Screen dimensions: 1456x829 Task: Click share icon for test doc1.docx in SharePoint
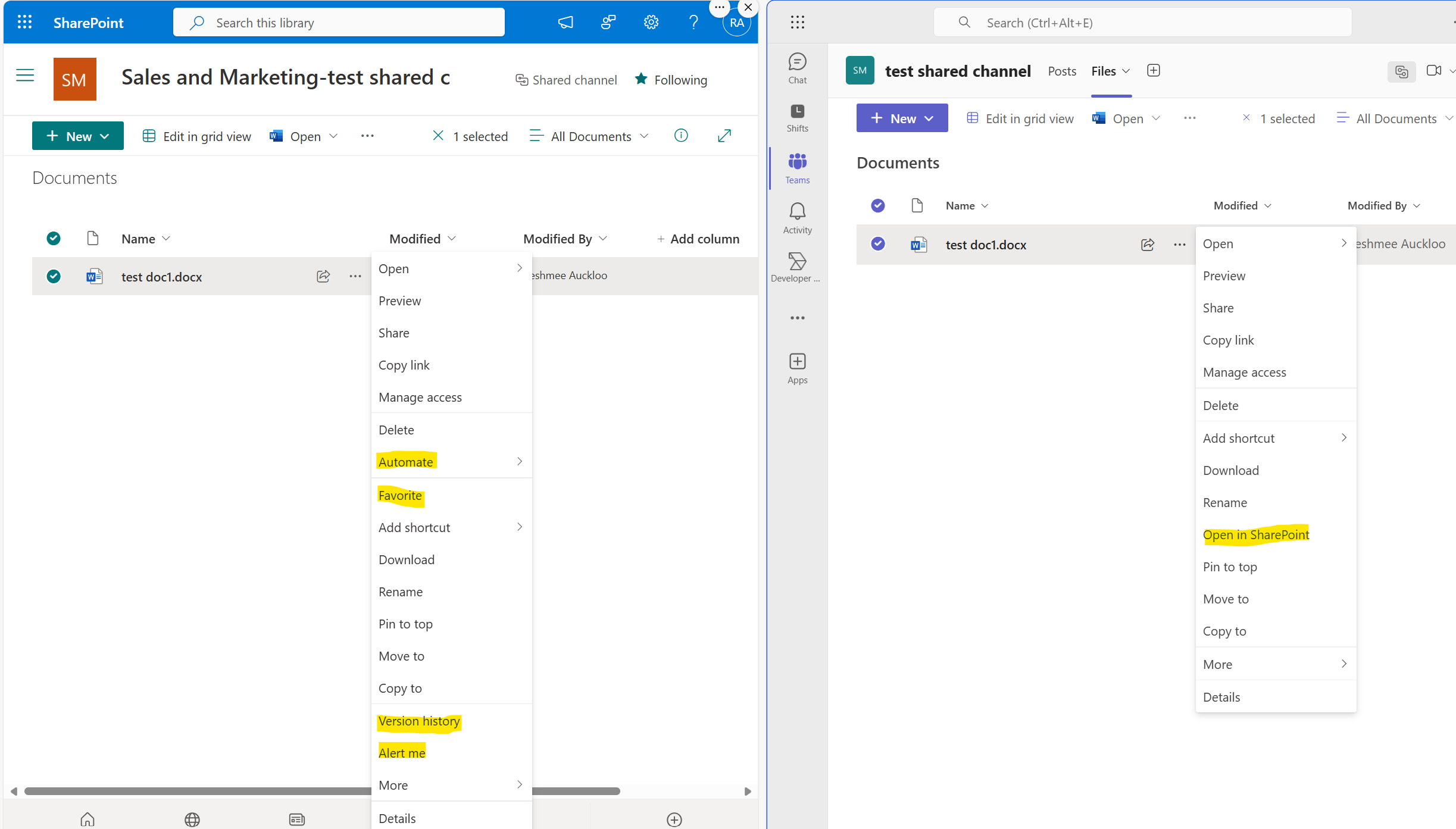click(x=323, y=276)
